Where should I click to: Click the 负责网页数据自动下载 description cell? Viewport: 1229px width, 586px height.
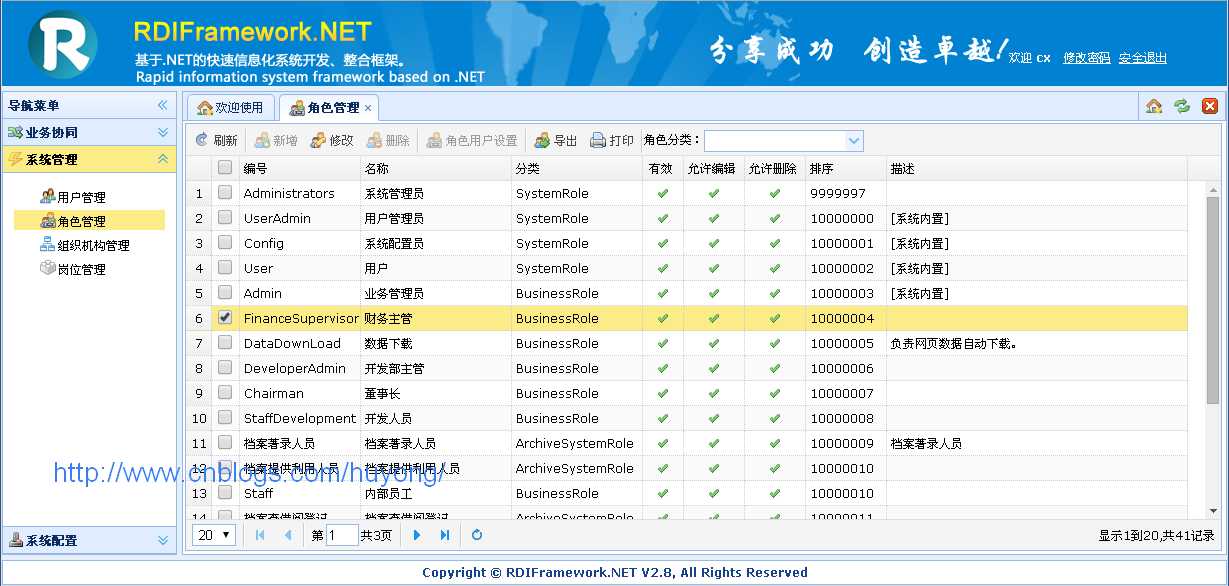[1037, 343]
